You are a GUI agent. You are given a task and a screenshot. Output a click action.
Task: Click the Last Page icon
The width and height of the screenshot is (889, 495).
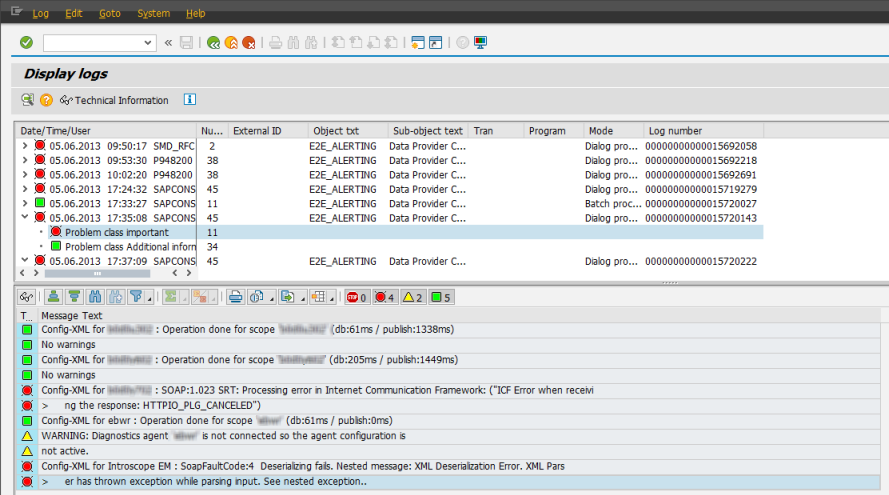[x=391, y=43]
